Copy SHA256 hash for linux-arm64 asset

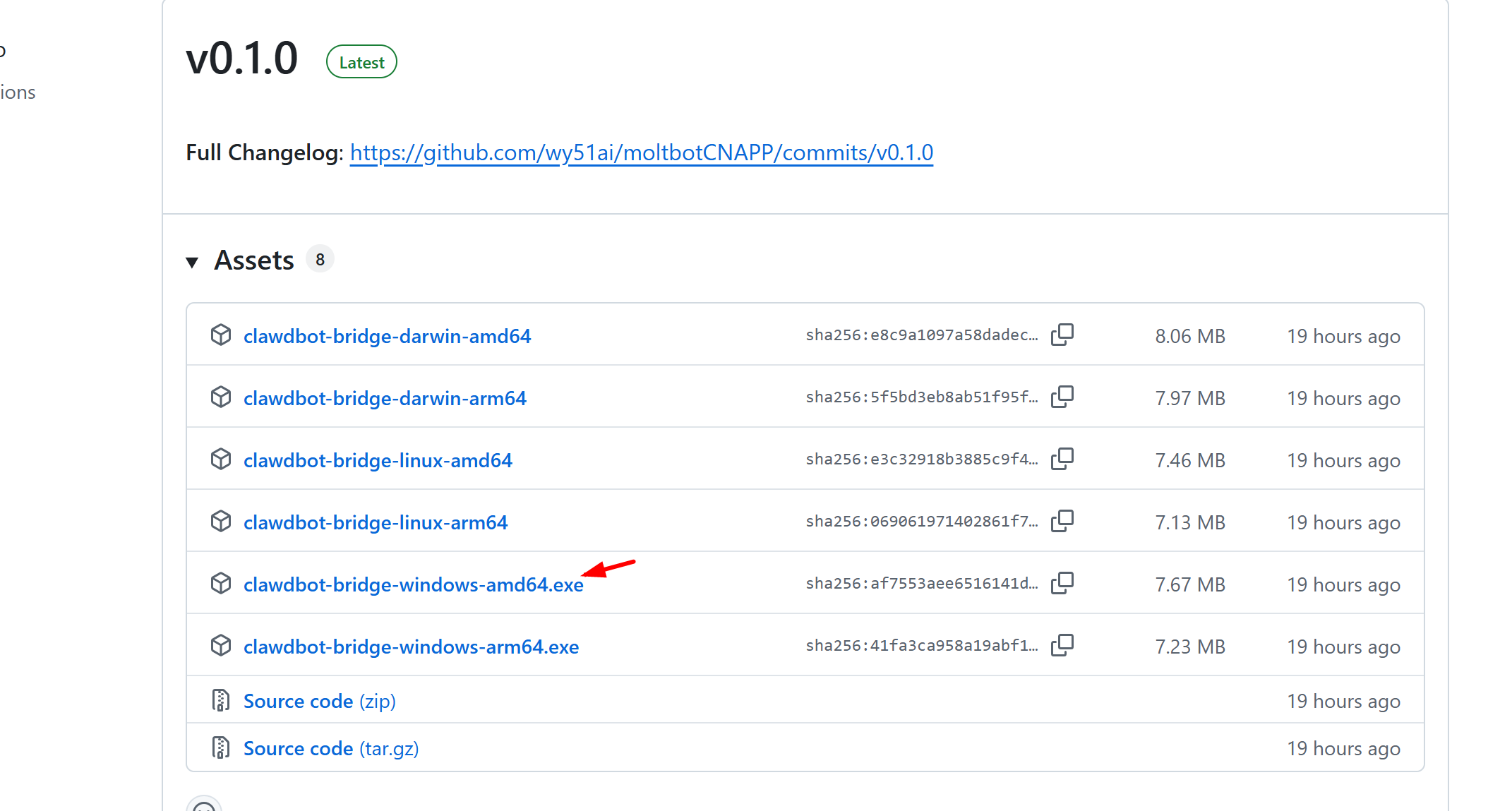1062,522
